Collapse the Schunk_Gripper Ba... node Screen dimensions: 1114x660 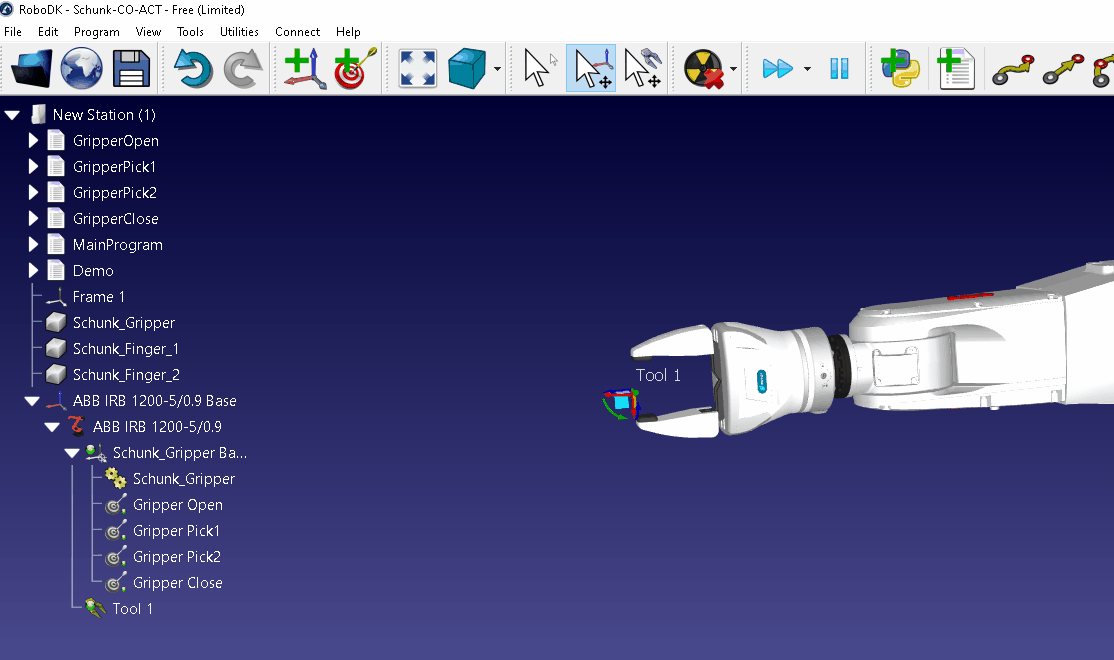click(x=72, y=453)
